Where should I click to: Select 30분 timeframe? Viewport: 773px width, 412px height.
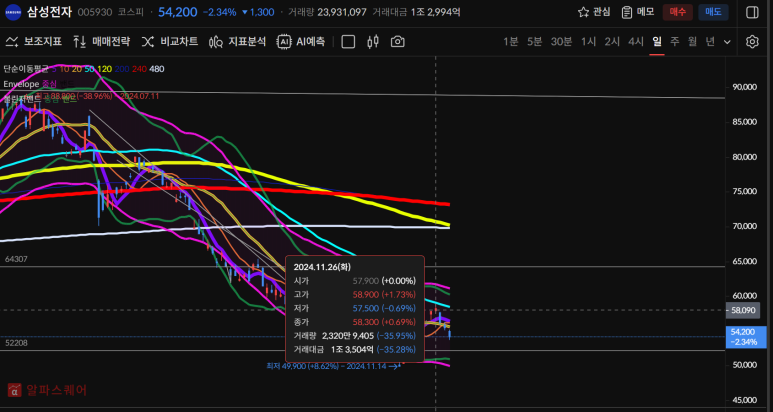561,42
